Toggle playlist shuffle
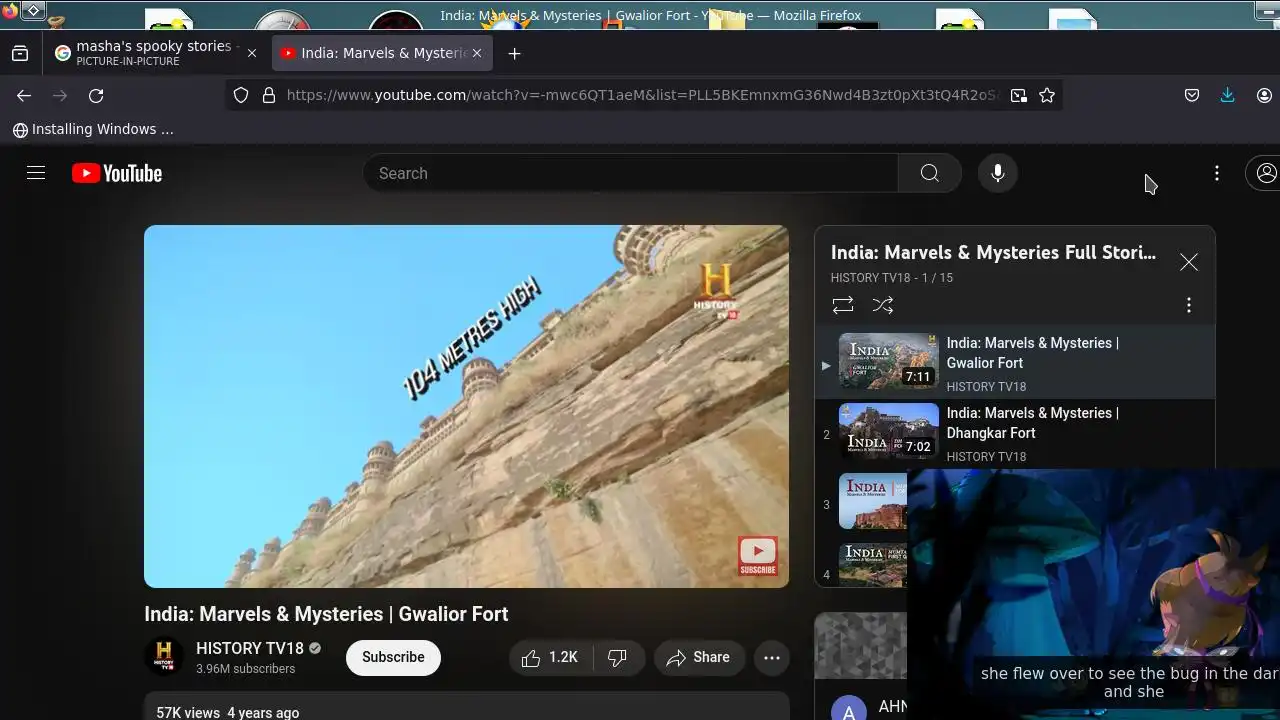 click(883, 305)
